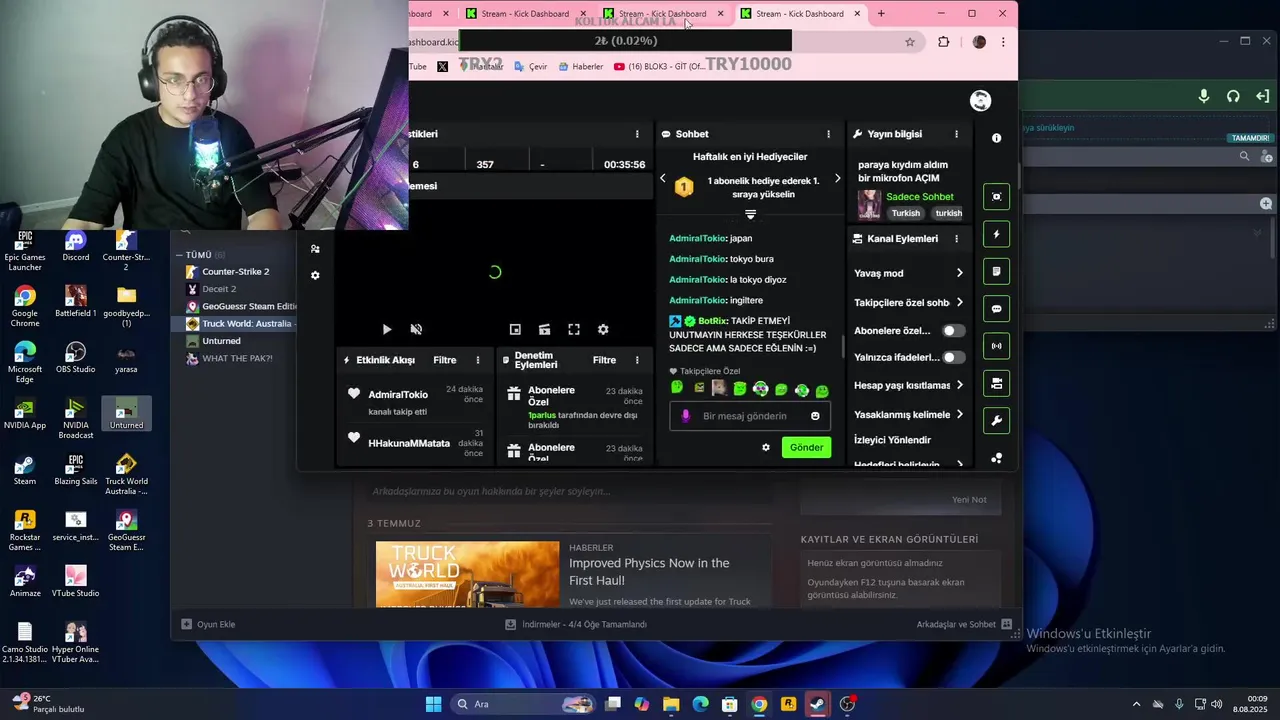Mute microphone in the Discord window
1280x720 pixels.
pyautogui.click(x=1204, y=96)
